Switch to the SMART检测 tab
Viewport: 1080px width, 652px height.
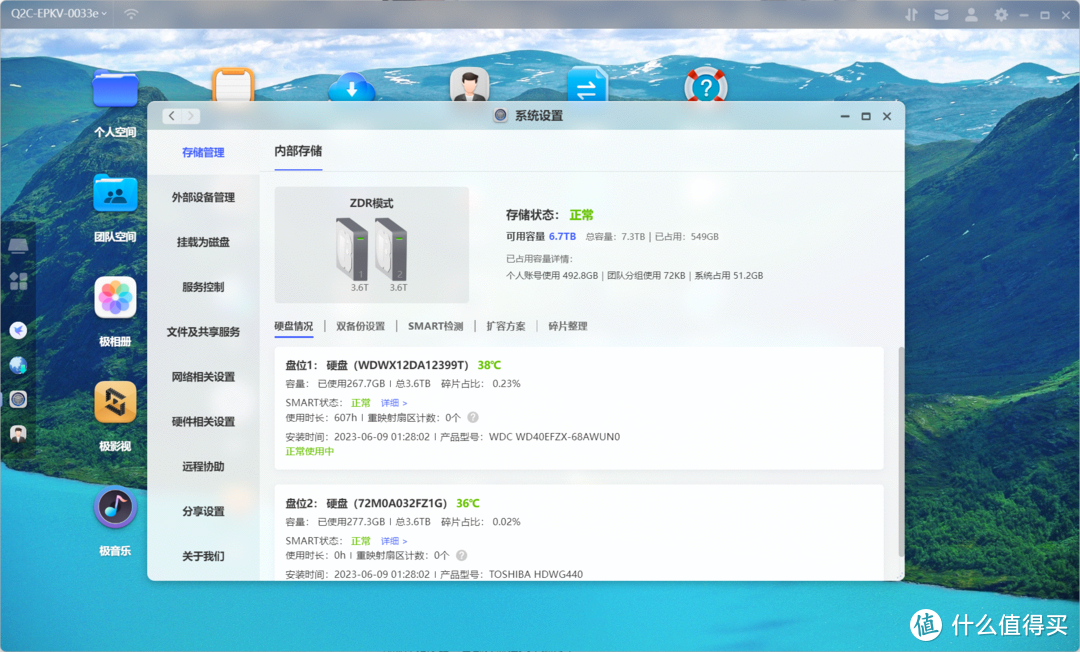pos(435,326)
